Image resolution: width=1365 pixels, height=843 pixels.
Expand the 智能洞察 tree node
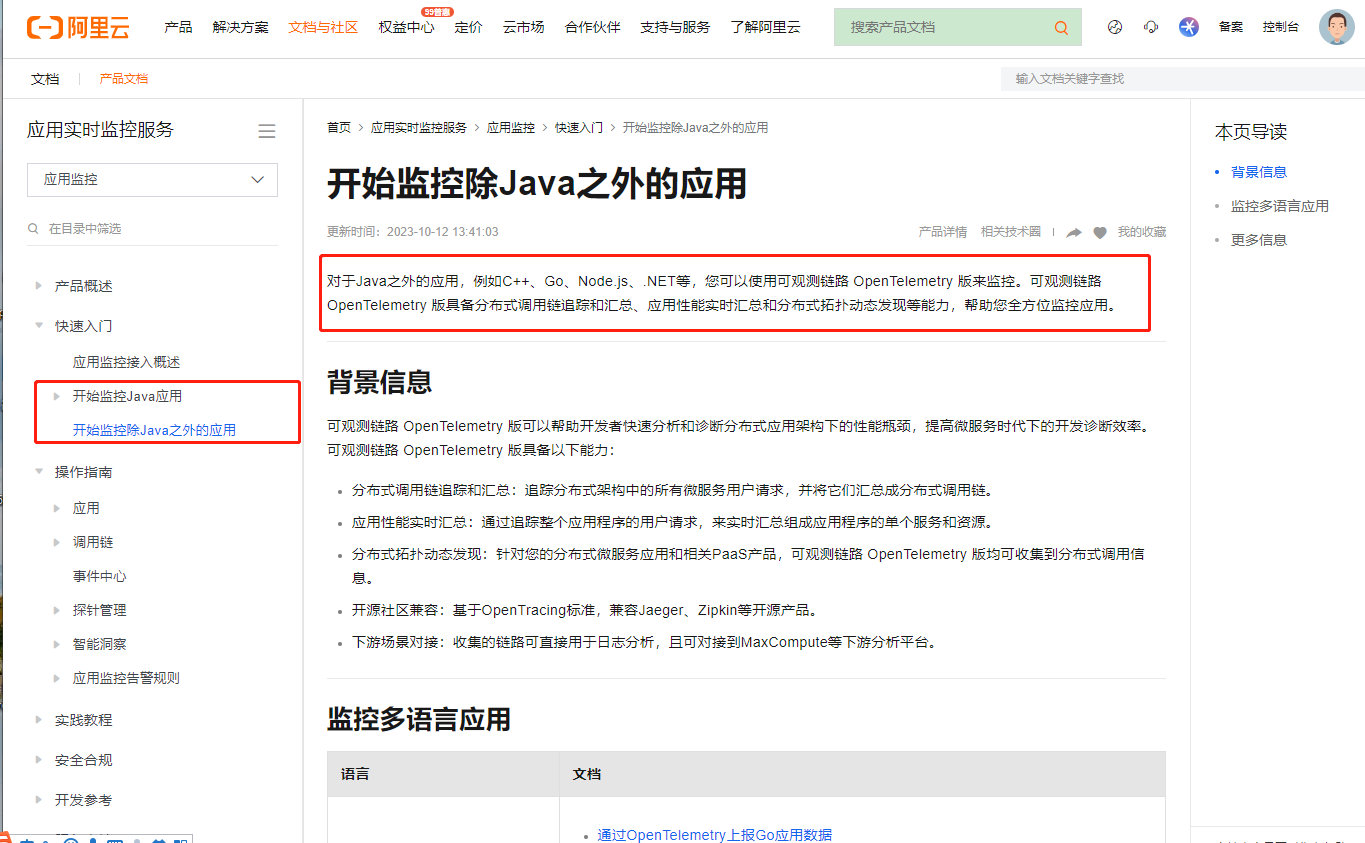(57, 645)
